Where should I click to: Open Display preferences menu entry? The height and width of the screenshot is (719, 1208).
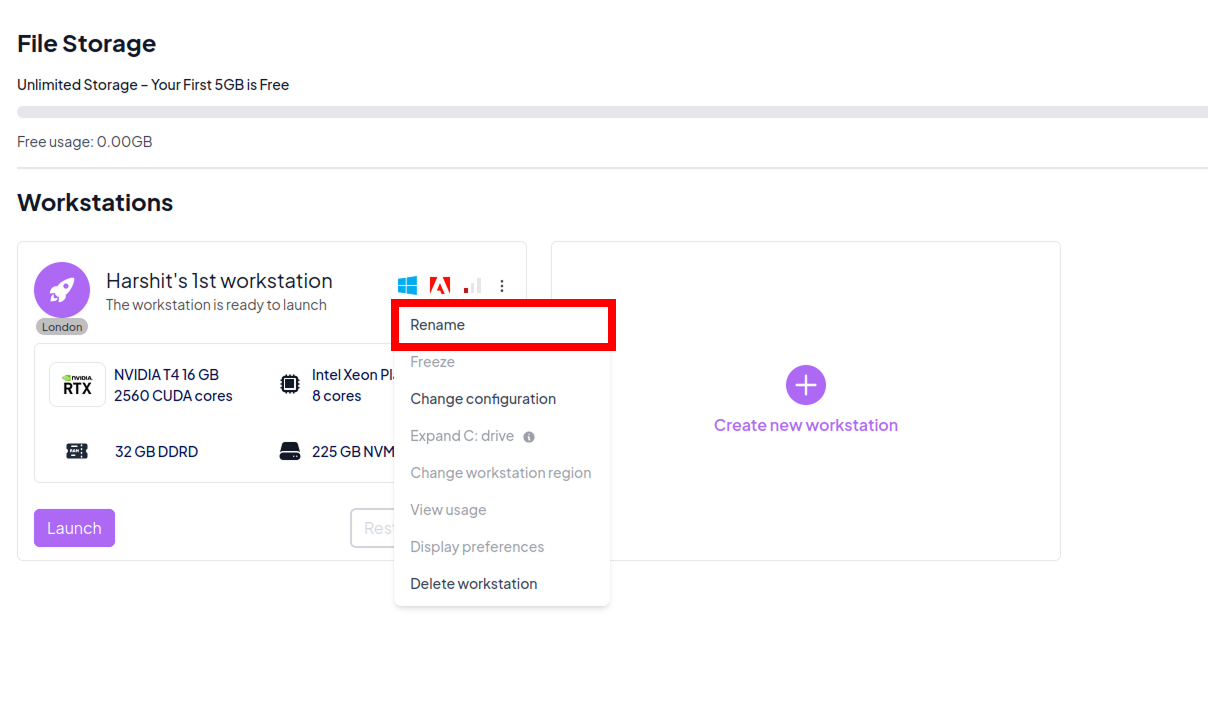click(477, 547)
